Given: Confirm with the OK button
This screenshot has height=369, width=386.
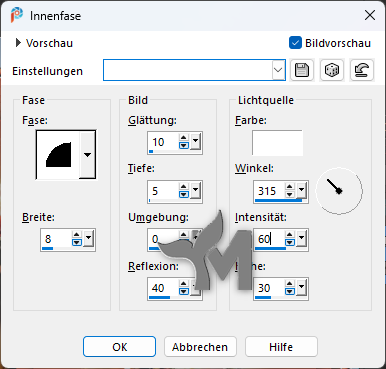Looking at the screenshot, I should pos(119,347).
